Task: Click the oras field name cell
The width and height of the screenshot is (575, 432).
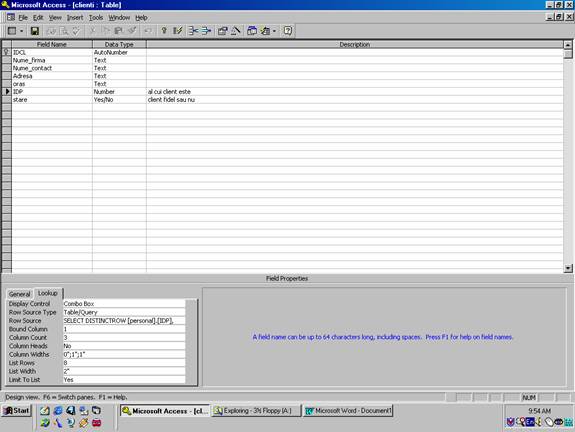Action: [52, 84]
